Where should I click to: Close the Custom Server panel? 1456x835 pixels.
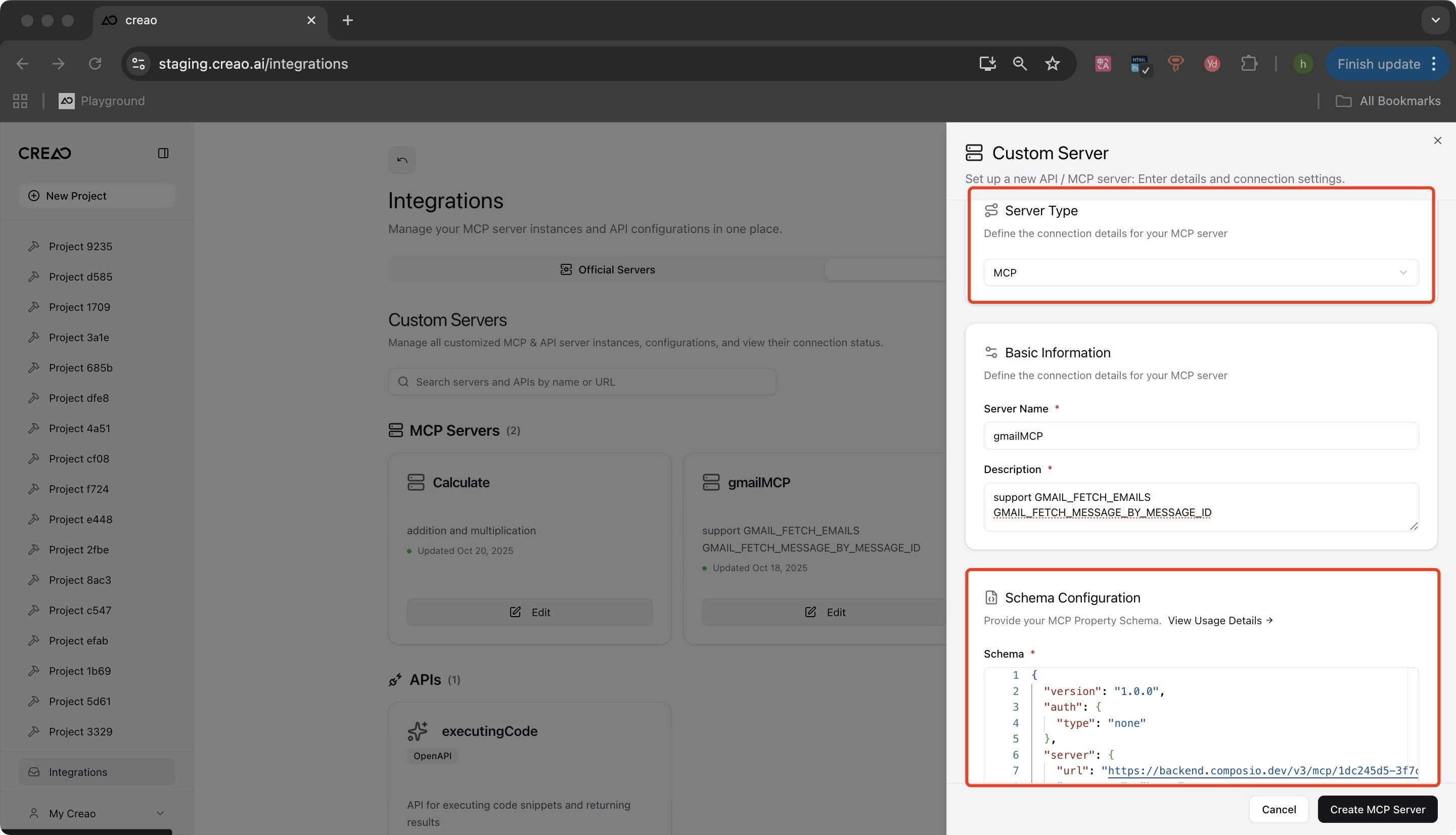[x=1437, y=141]
